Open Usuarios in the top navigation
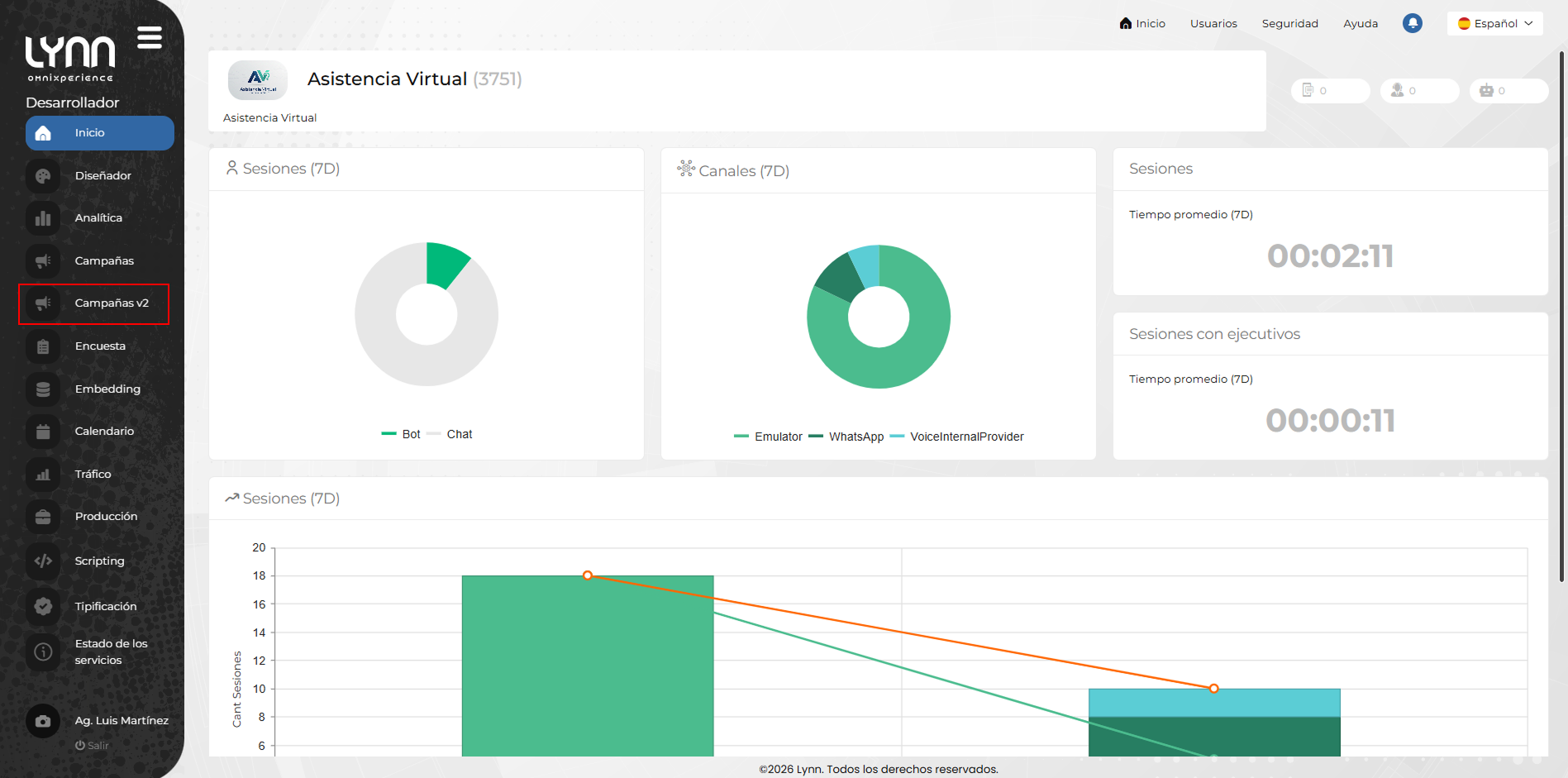Viewport: 1568px width, 778px height. [1213, 23]
